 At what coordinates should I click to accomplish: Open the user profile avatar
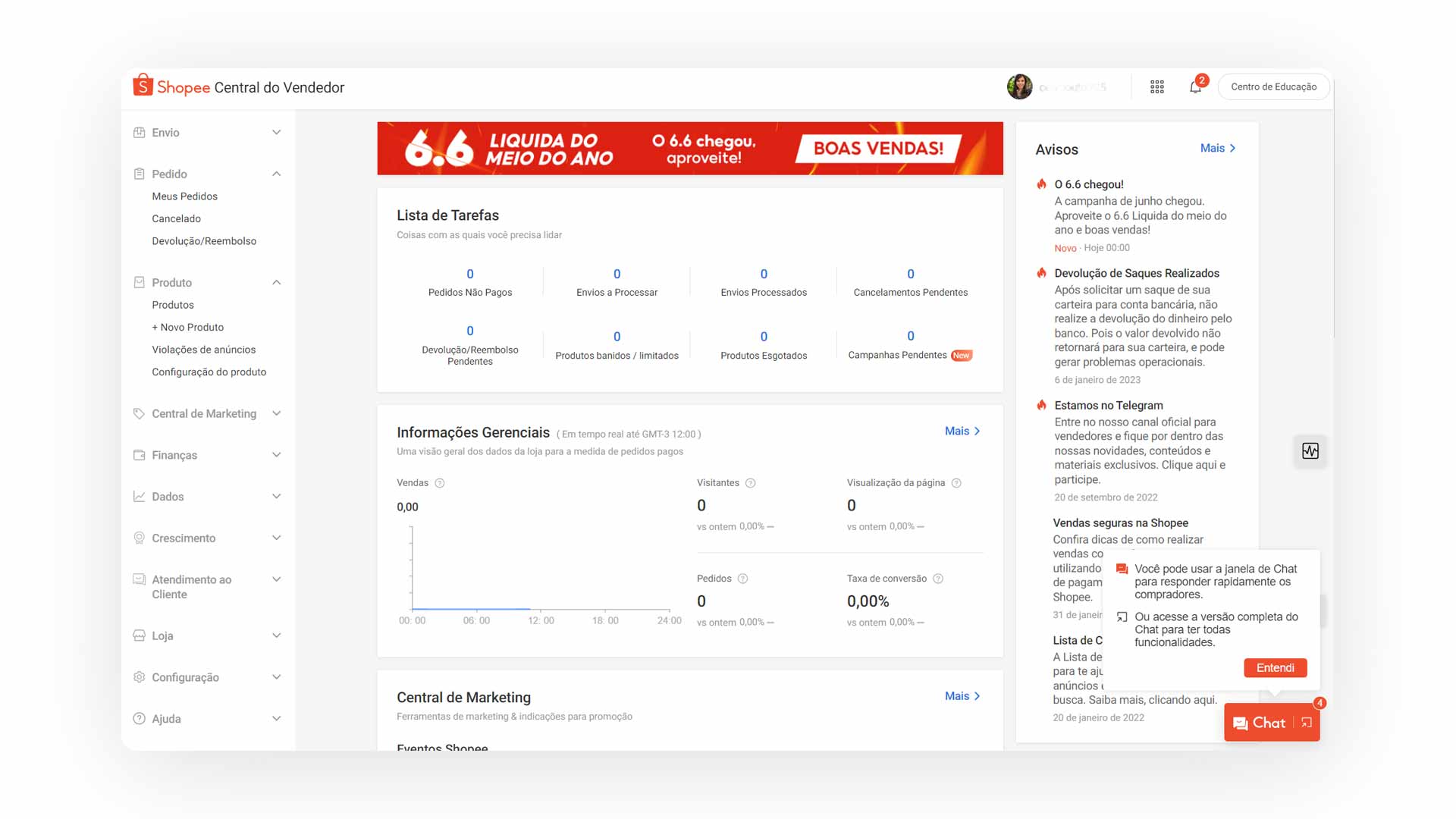pyautogui.click(x=1019, y=87)
